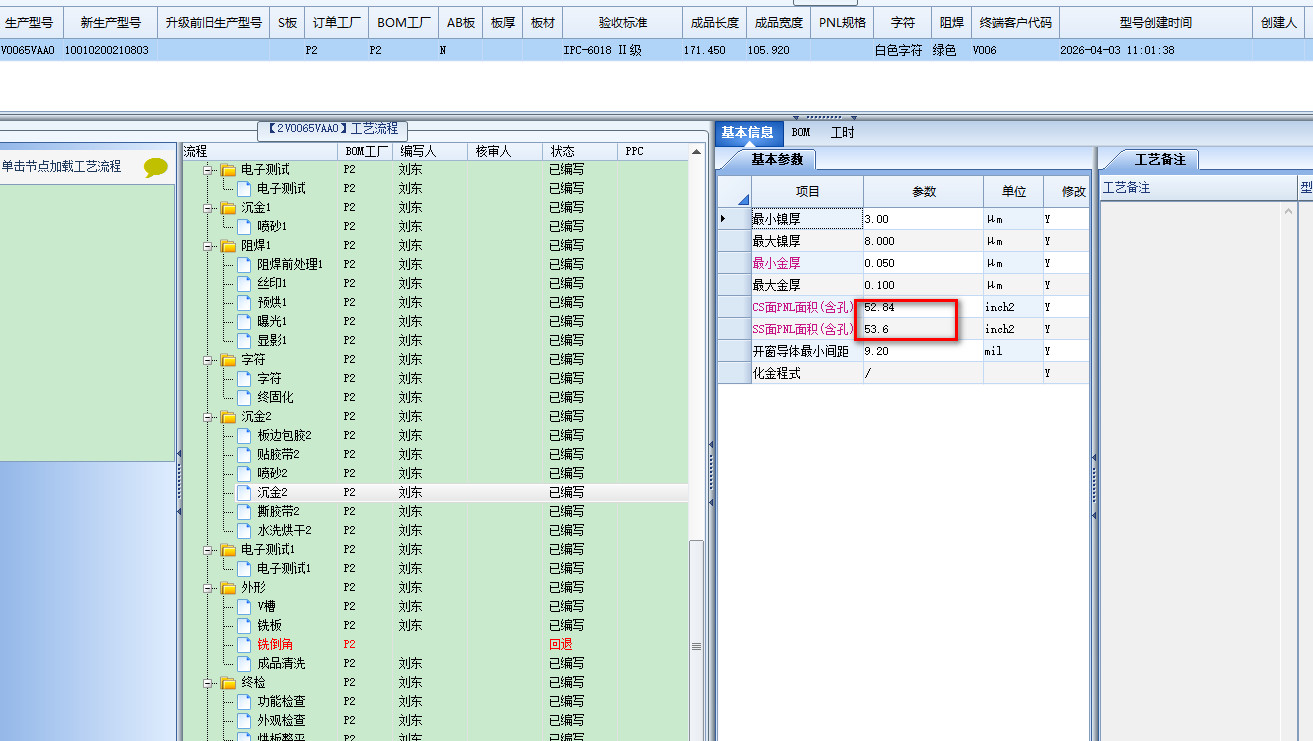Open the 工时 tab
1313x741 pixels.
tap(842, 132)
